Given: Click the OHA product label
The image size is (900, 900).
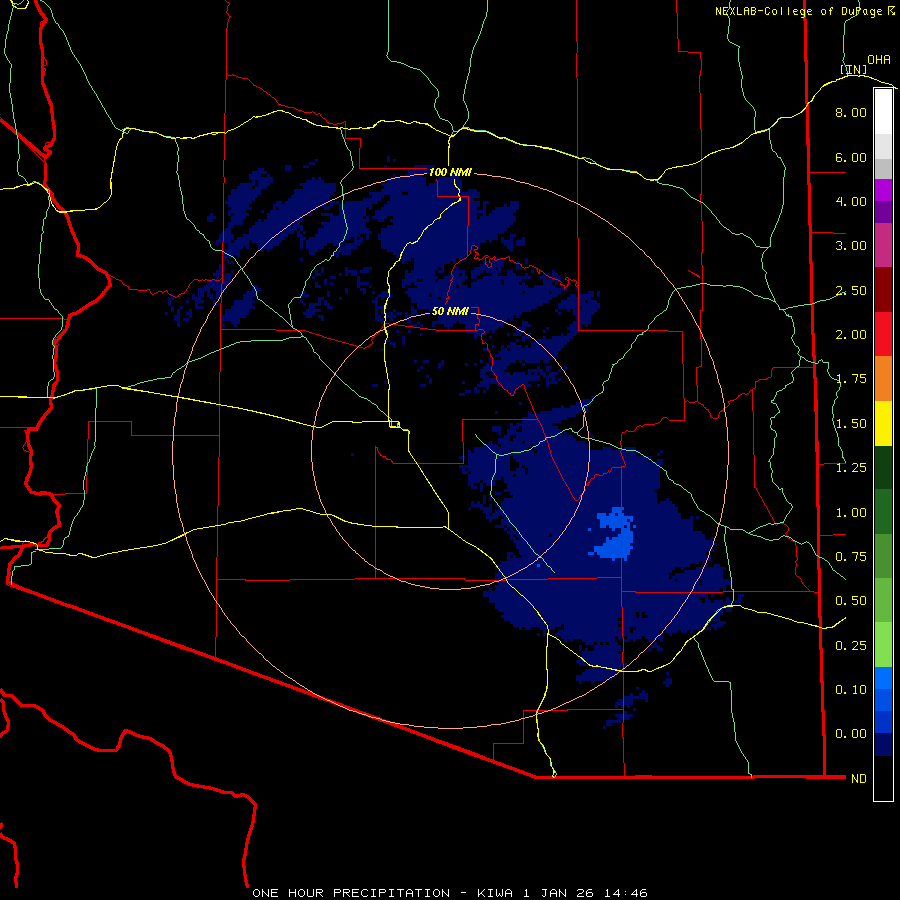Looking at the screenshot, I should click(x=878, y=60).
